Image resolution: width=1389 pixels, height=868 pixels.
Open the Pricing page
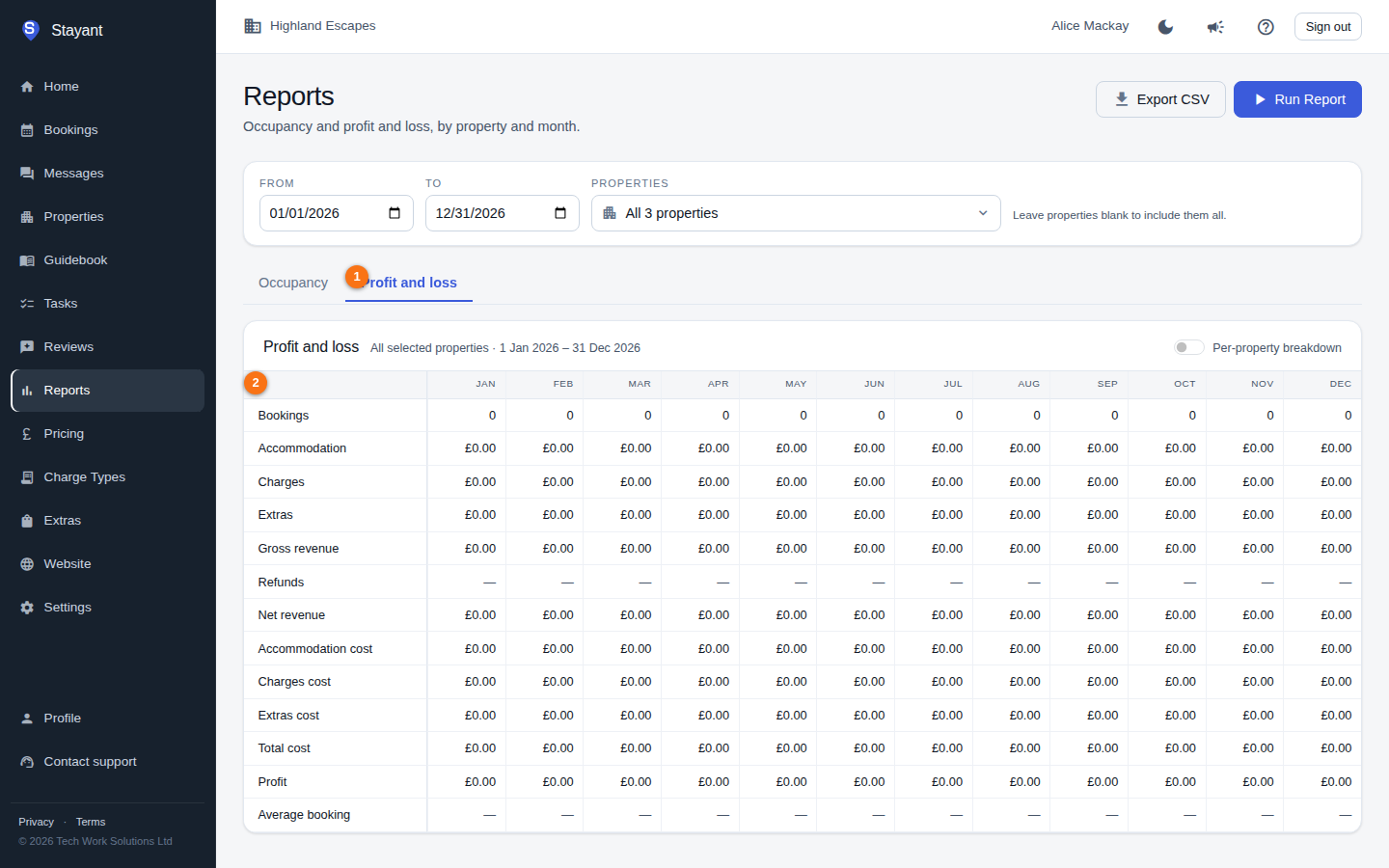pyautogui.click(x=107, y=434)
